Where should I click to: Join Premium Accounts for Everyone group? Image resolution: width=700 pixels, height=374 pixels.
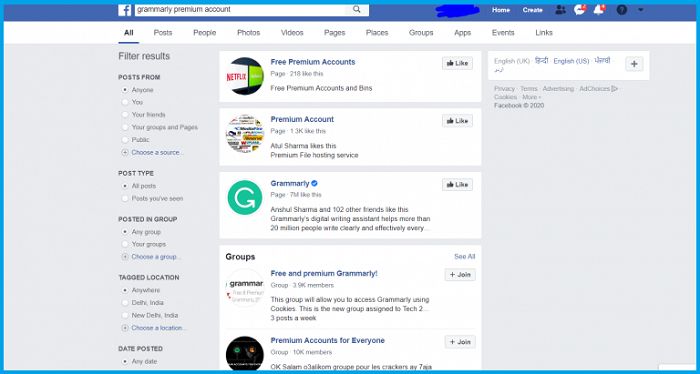(460, 342)
